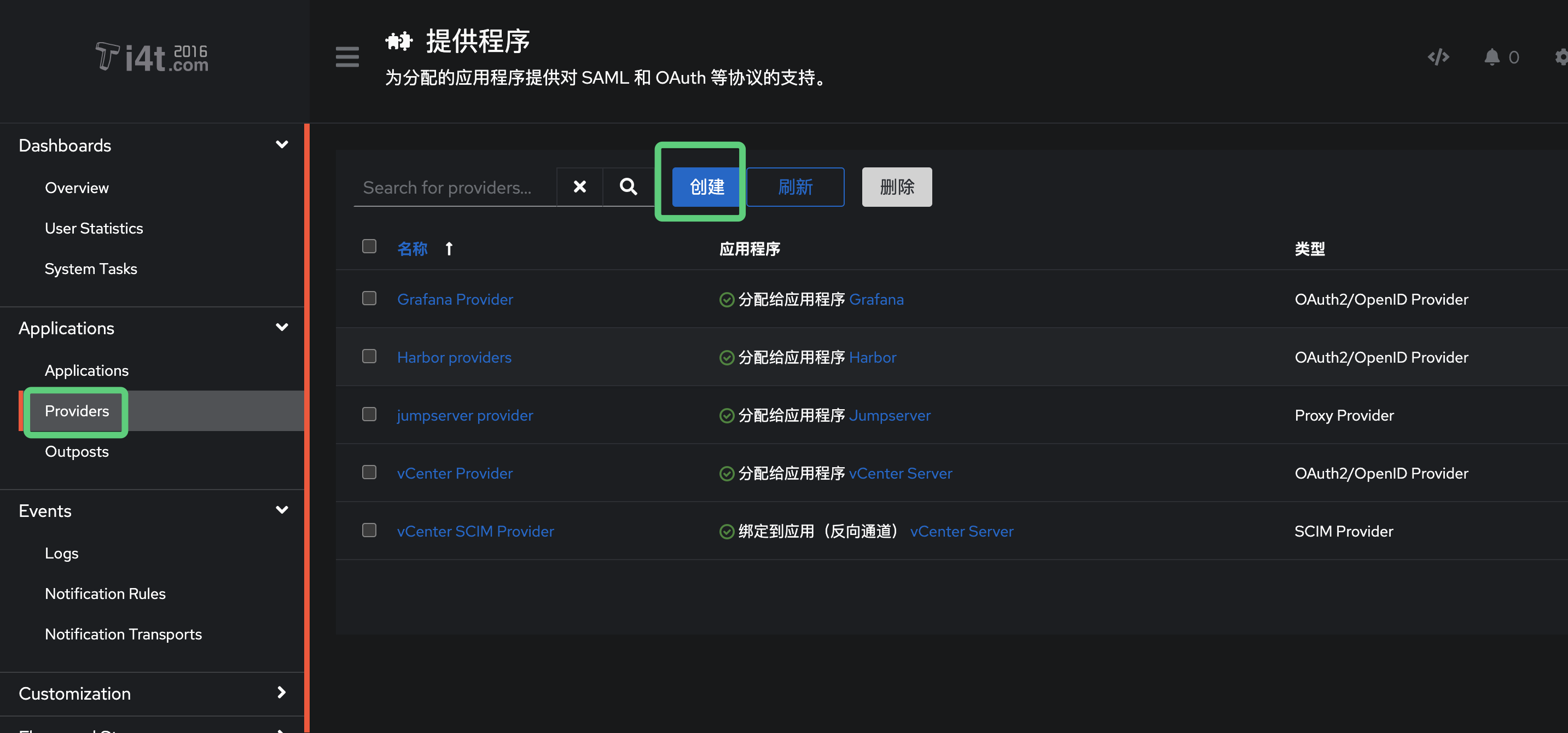Check the Grafana Provider row checkbox
The height and width of the screenshot is (733, 1568).
(x=369, y=298)
